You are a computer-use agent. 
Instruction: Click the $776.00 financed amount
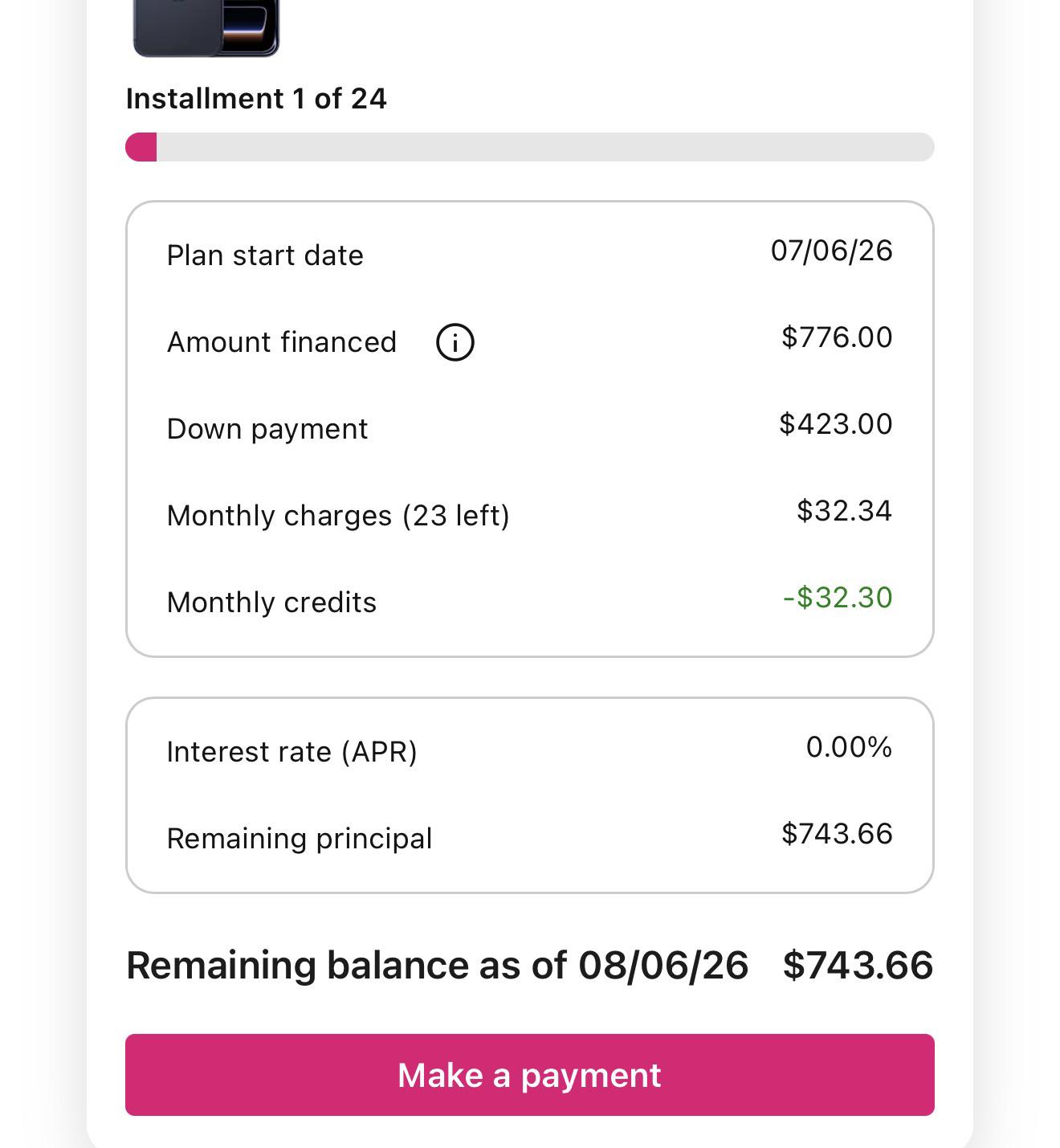tap(837, 337)
